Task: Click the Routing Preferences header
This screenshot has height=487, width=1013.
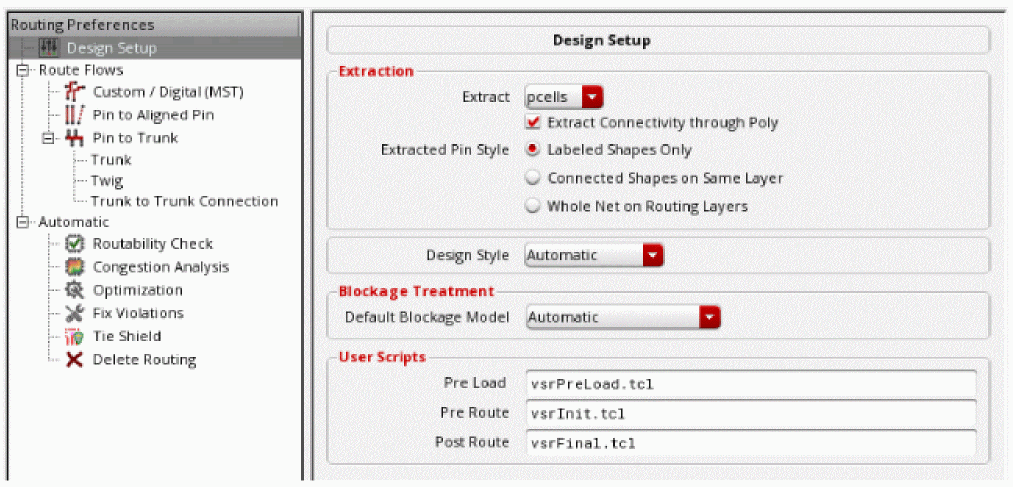Action: tap(154, 25)
